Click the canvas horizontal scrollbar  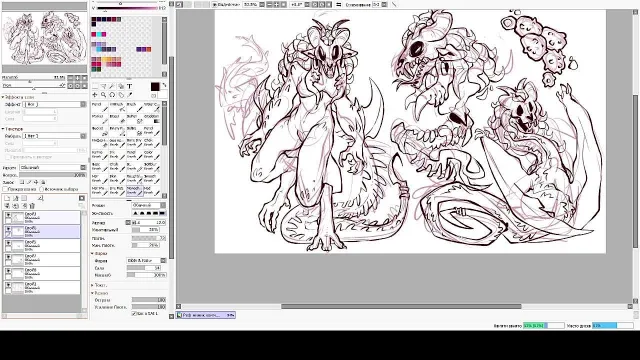click(x=401, y=306)
